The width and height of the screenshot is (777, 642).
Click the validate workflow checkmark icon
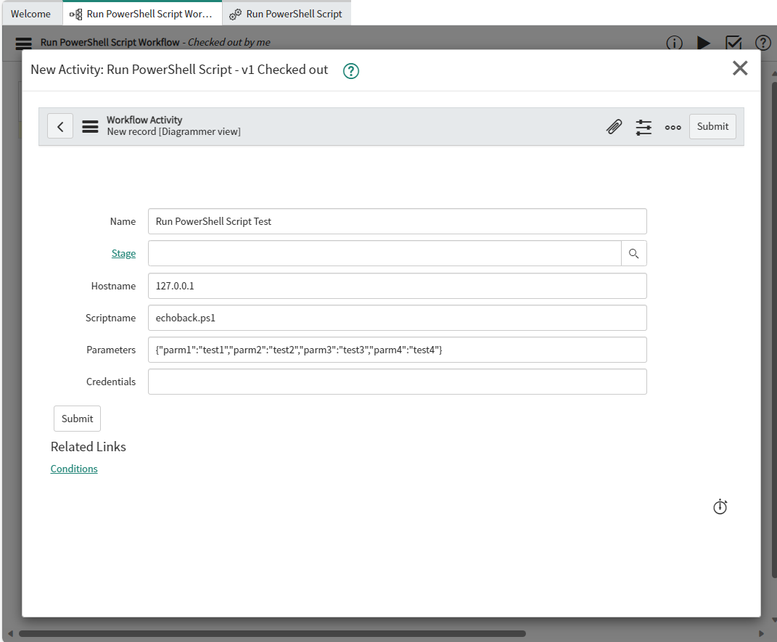pyautogui.click(x=733, y=43)
